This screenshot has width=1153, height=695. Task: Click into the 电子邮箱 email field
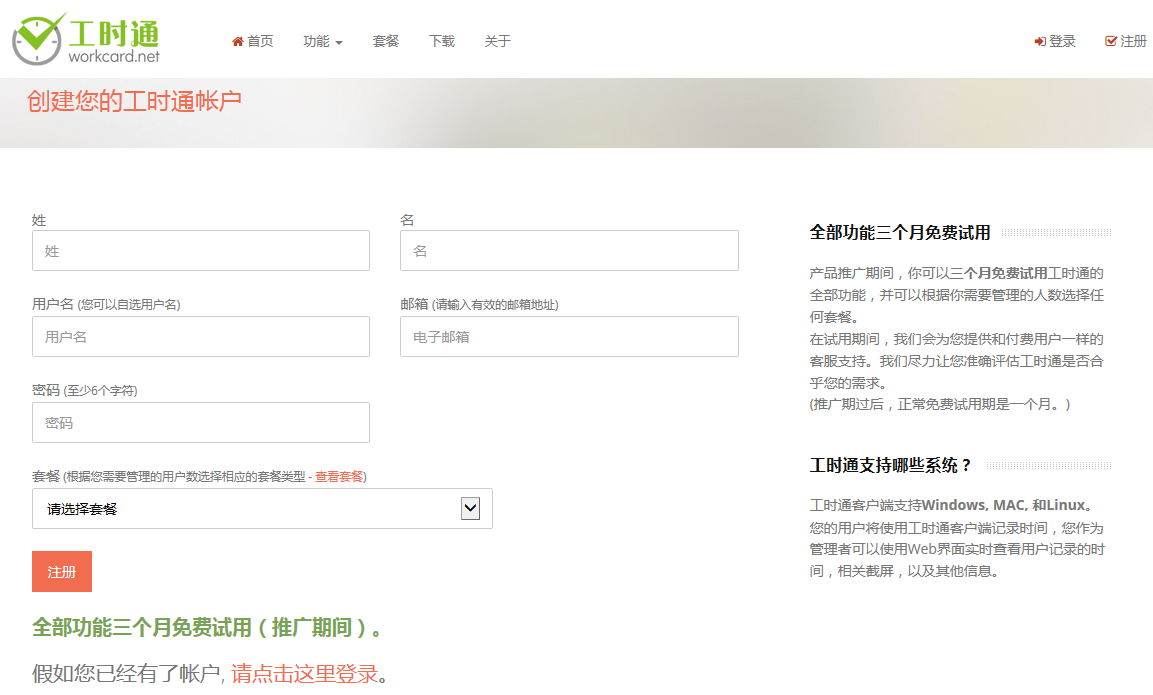pyautogui.click(x=569, y=337)
